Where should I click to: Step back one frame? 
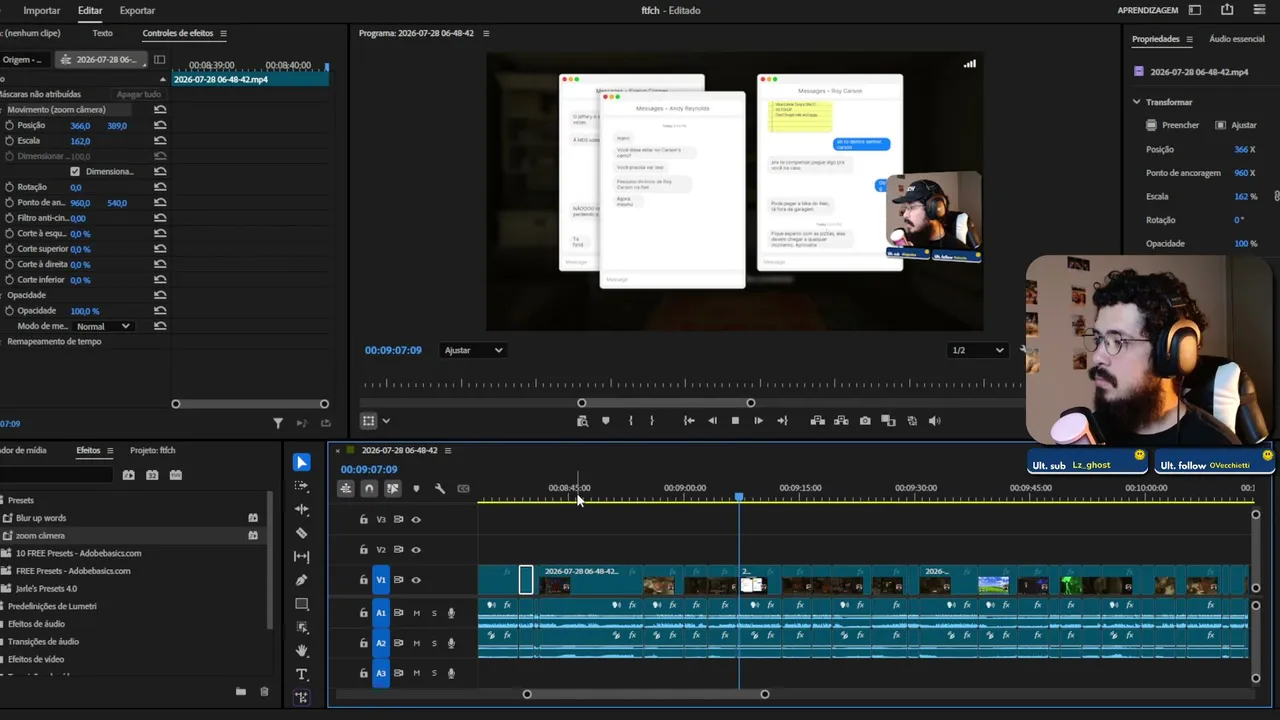coord(712,421)
